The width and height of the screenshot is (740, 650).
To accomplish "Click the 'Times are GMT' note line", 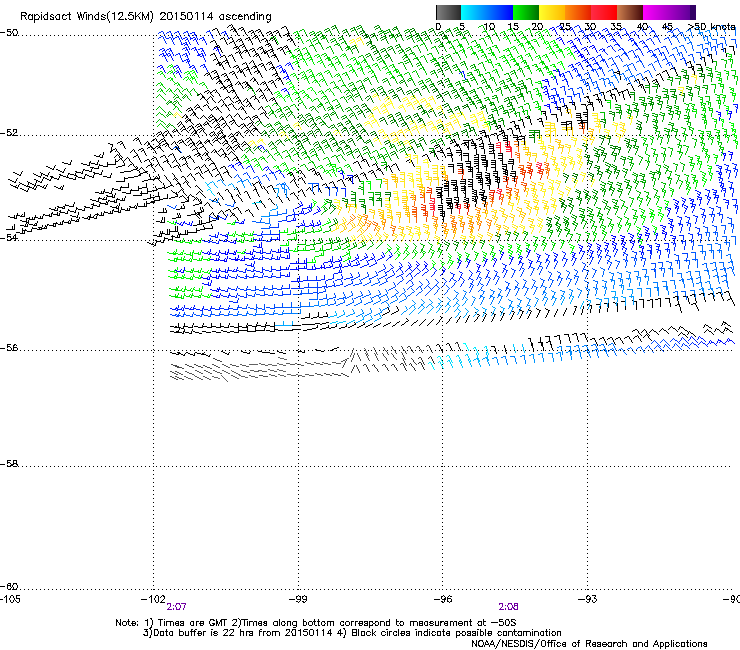I will click(316, 623).
